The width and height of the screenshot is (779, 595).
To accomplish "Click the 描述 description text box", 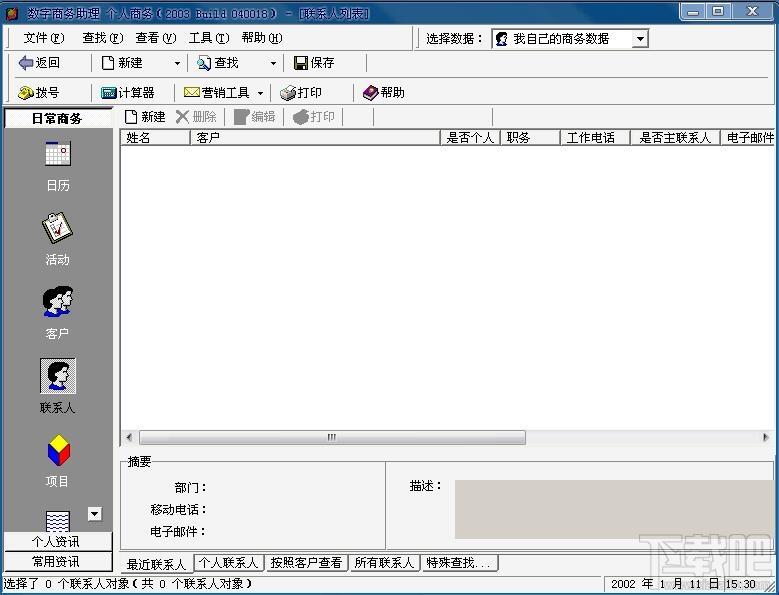I will [x=614, y=509].
